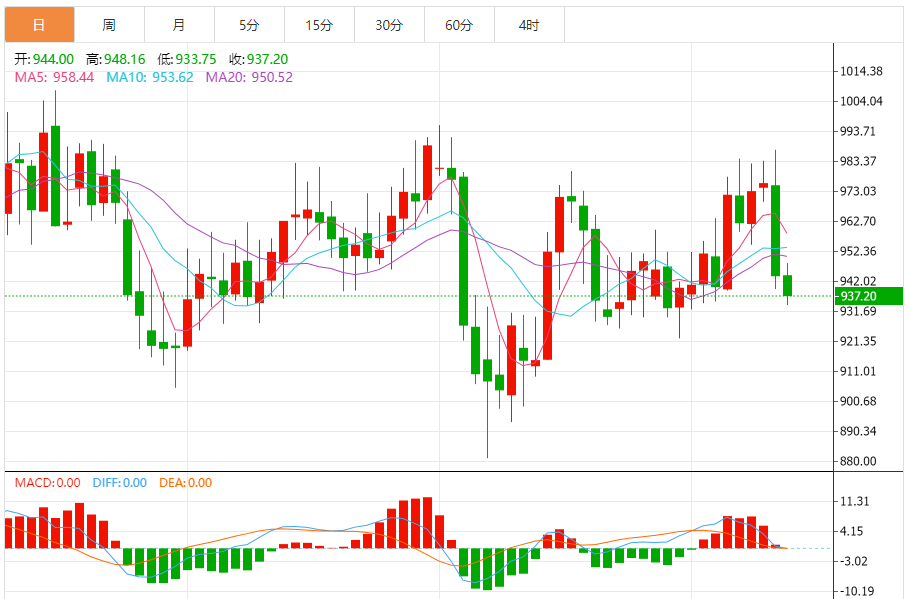Viewport: 910px width, 599px height.
Task: Open the 5分 timeframe tab
Action: [250, 25]
